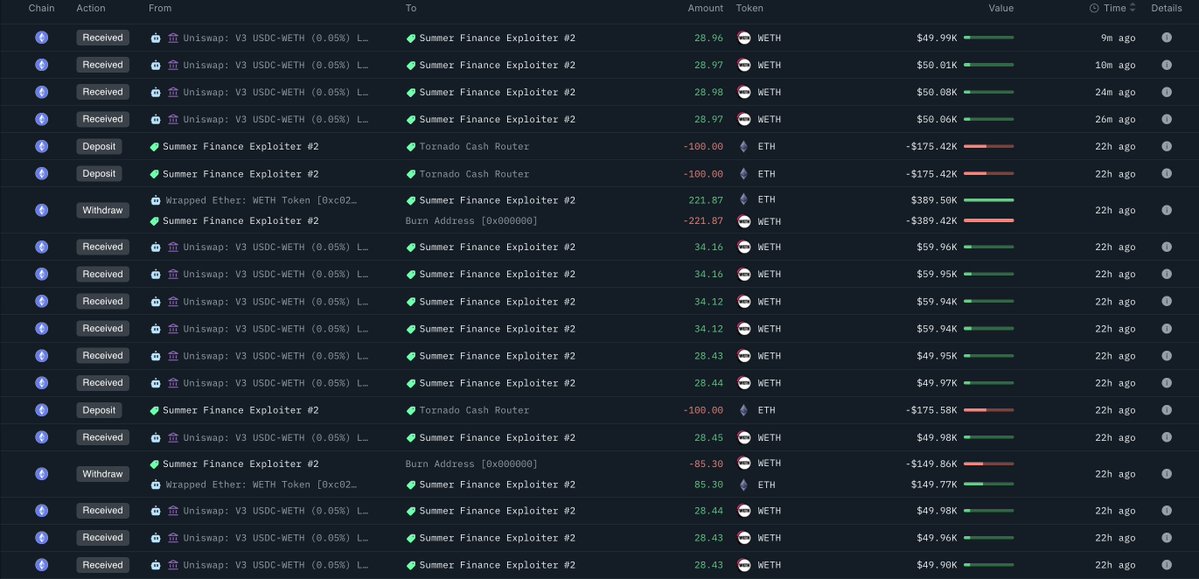This screenshot has width=1199, height=579.
Task: Click the Value column header
Action: pyautogui.click(x=1001, y=8)
